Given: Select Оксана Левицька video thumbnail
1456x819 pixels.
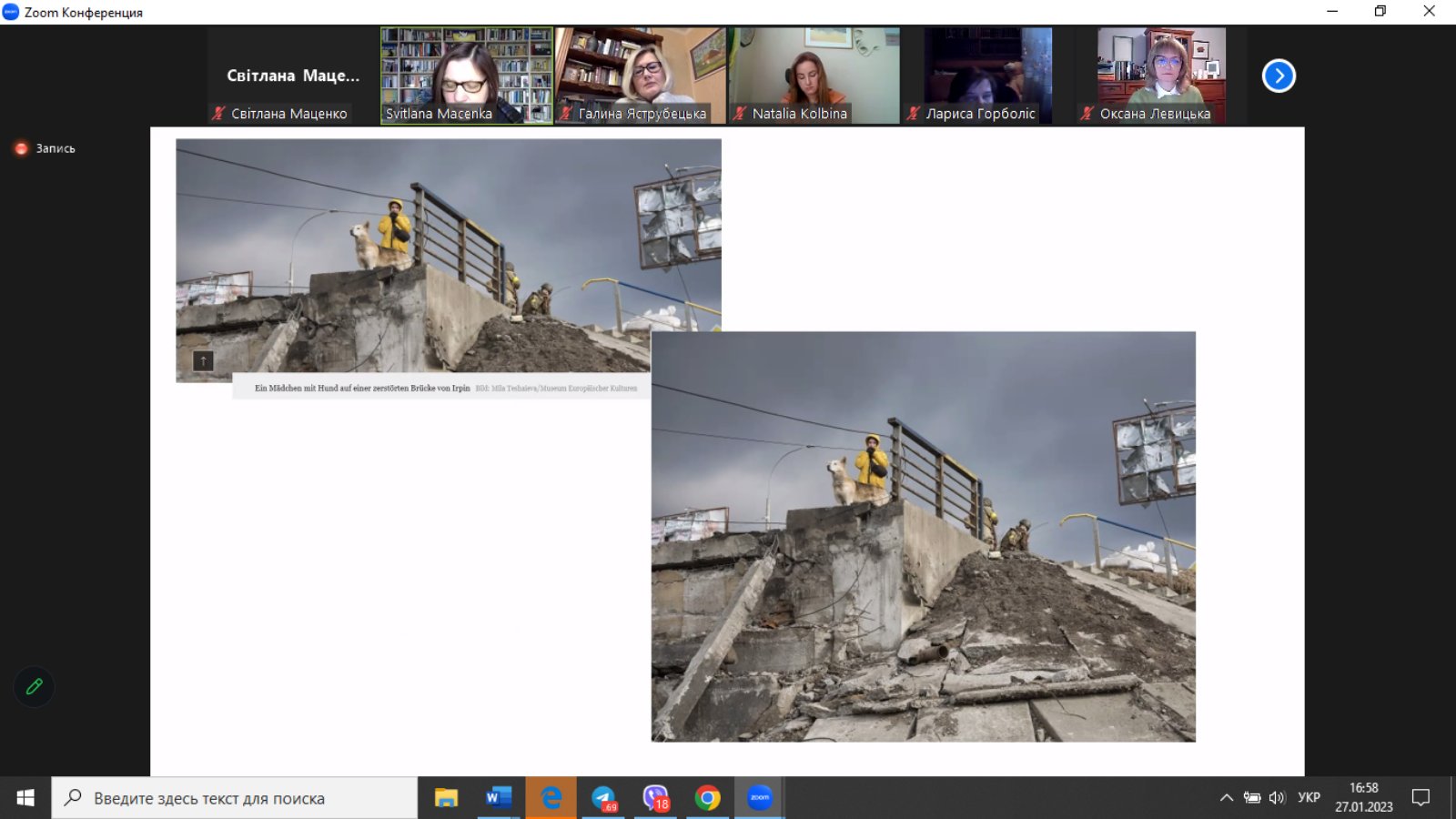Looking at the screenshot, I should click(1161, 76).
